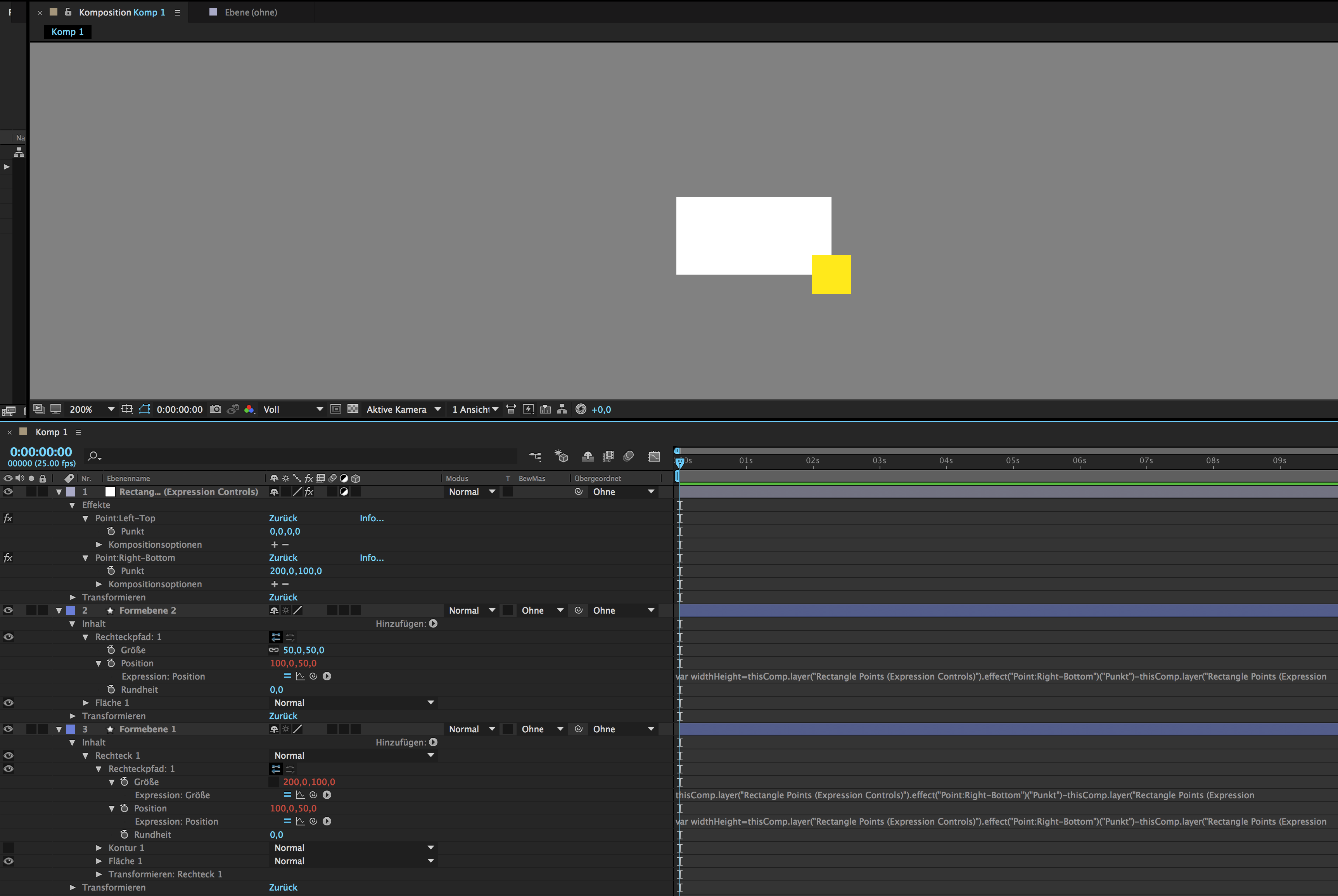Viewport: 1338px width, 896px height.
Task: Click Zurück for Point:Right-Bottom effect
Action: coord(283,558)
